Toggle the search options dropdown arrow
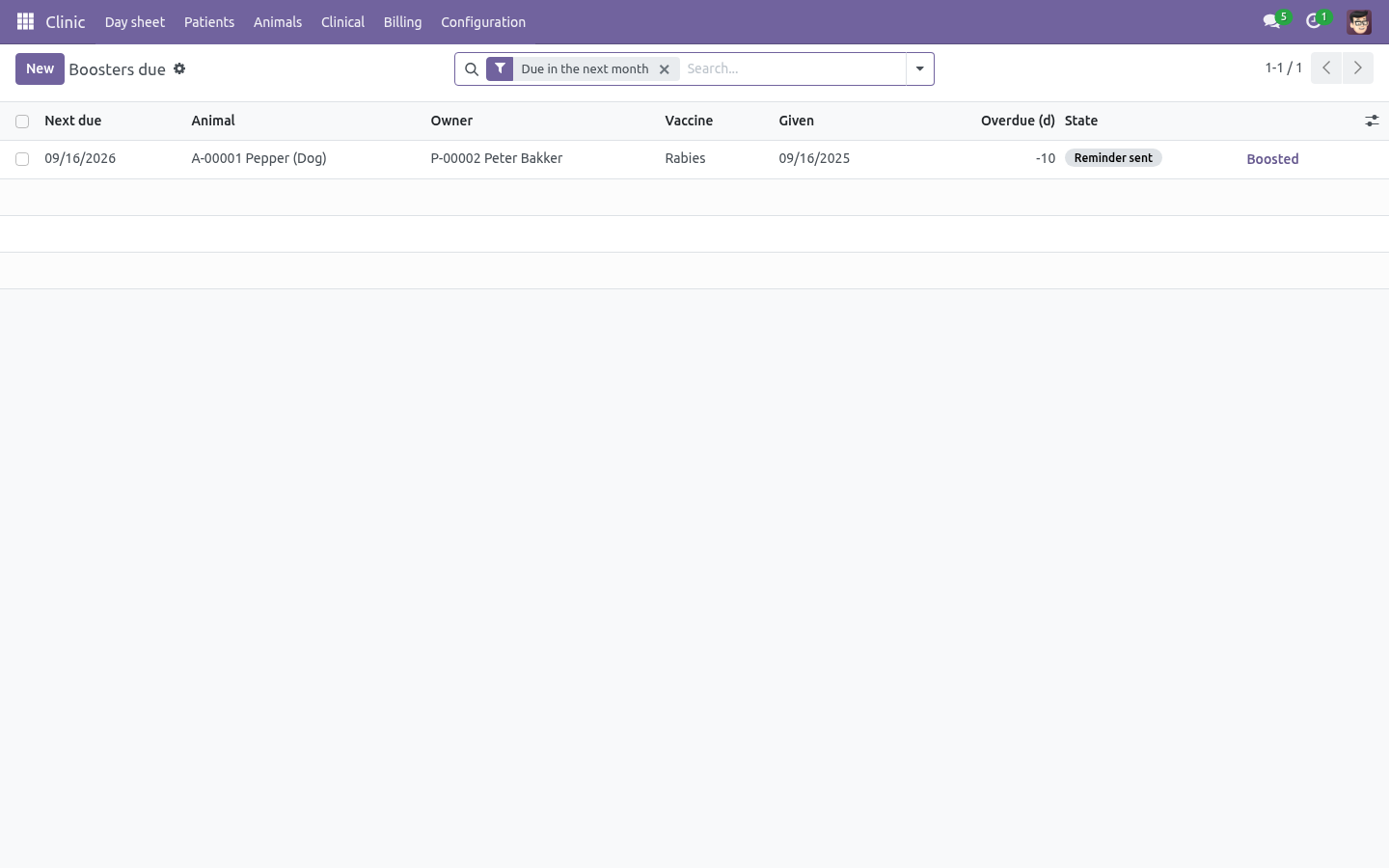Screen dimensions: 1389x868 pos(920,69)
